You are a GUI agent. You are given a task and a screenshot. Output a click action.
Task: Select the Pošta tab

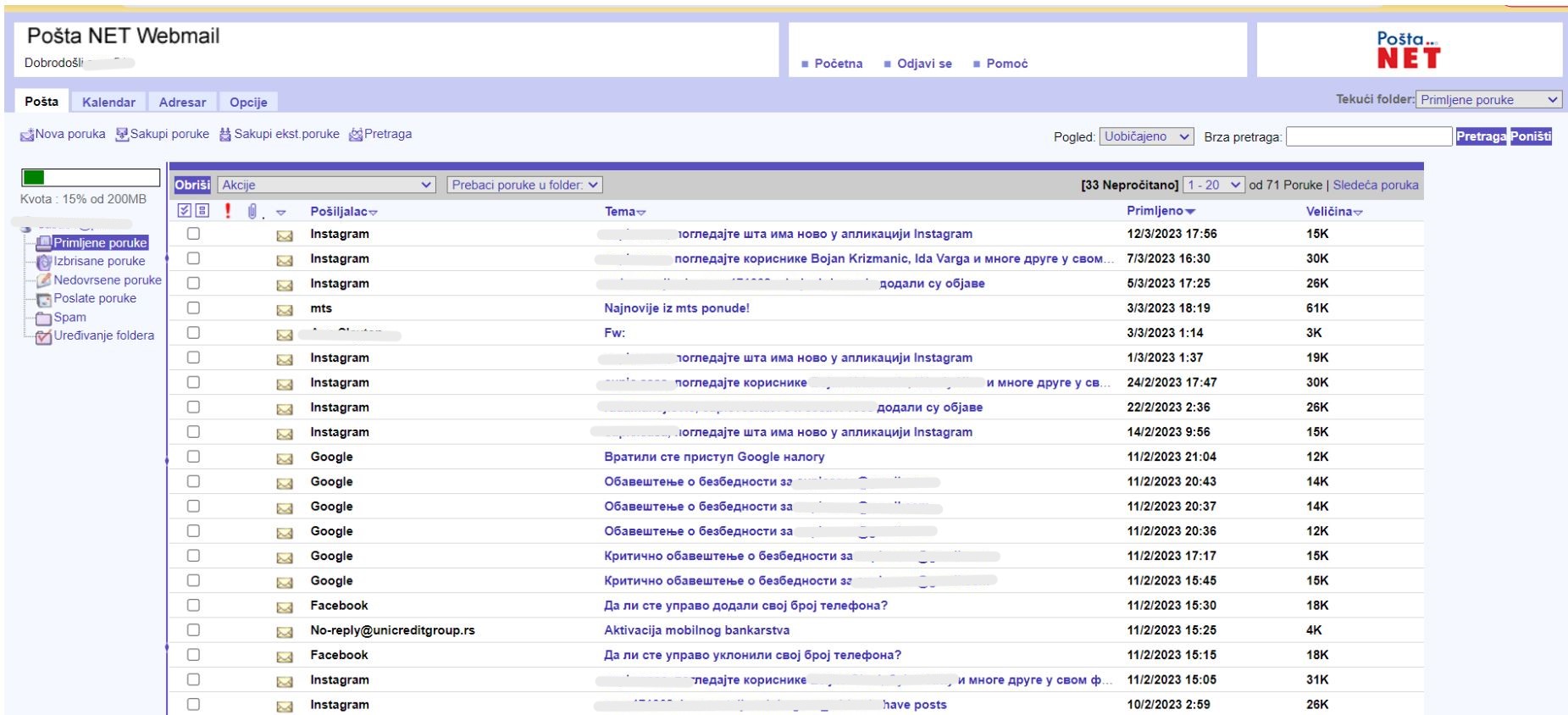click(x=42, y=101)
